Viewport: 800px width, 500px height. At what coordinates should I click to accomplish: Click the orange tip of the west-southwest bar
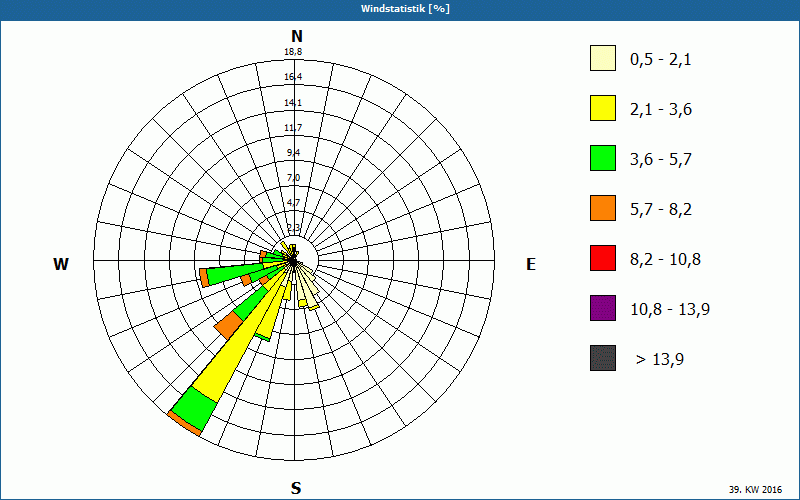tap(204, 278)
